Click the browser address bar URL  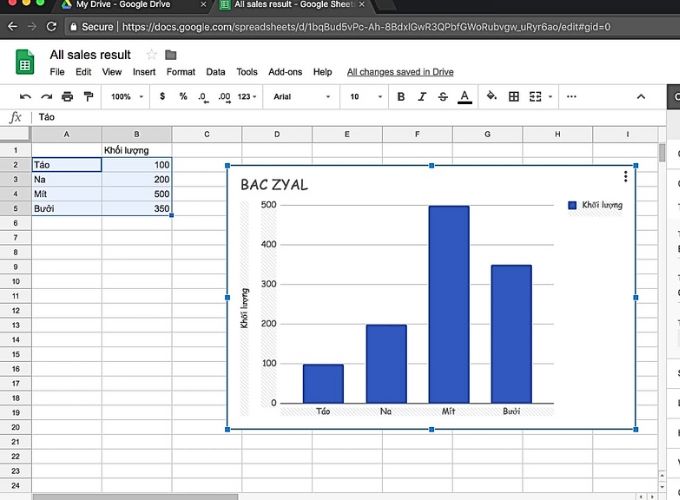click(366, 27)
